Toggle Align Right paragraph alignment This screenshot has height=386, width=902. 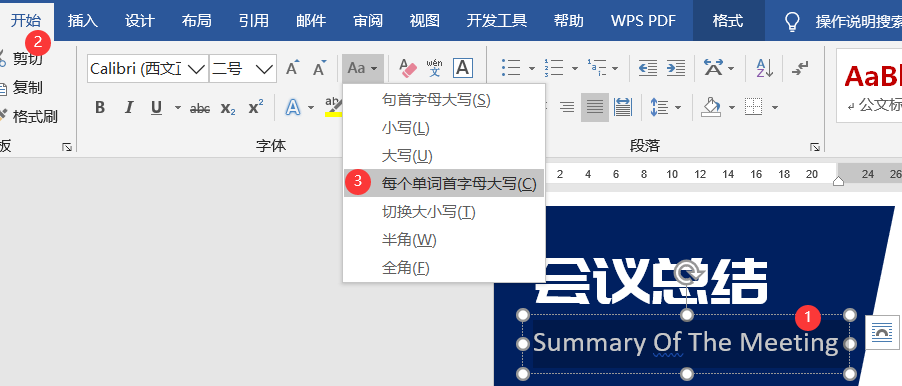[567, 107]
